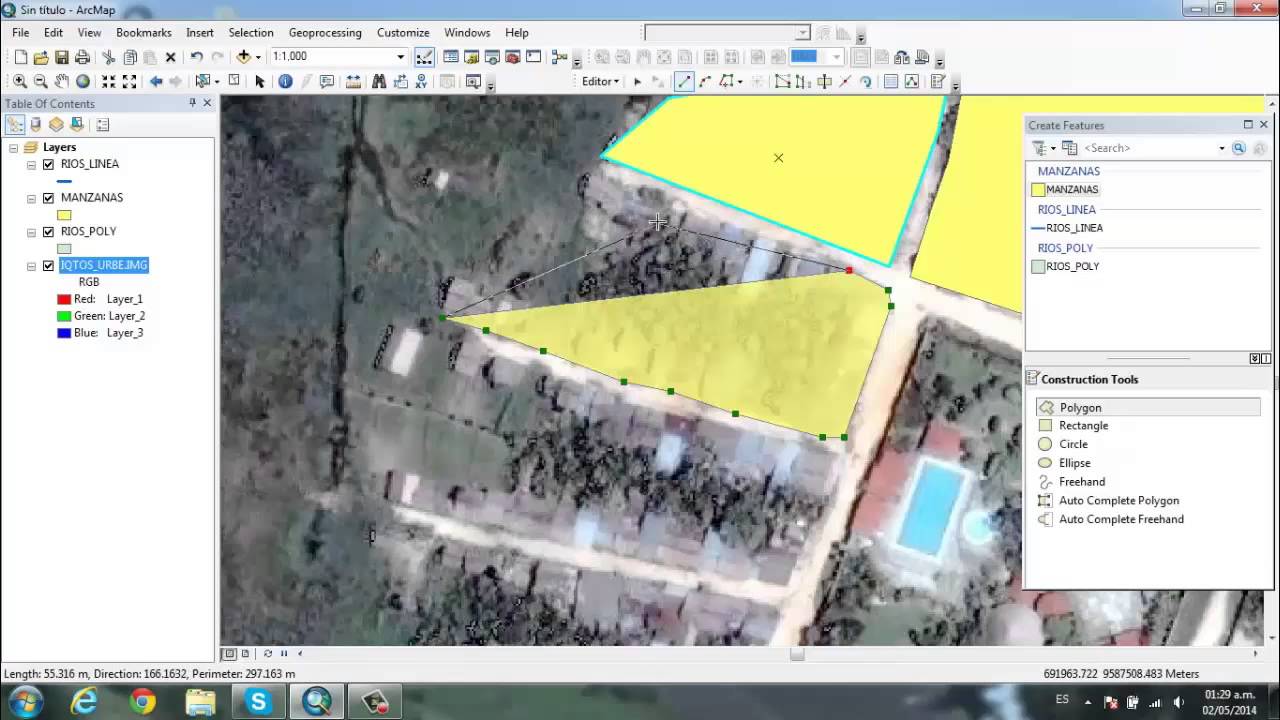Select the Select Elements black arrow tool
The width and height of the screenshot is (1280, 720).
coord(260,81)
